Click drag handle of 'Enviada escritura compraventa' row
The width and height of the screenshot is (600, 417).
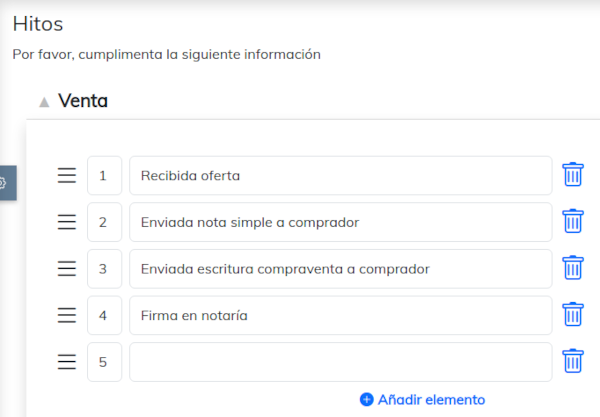[x=67, y=268]
